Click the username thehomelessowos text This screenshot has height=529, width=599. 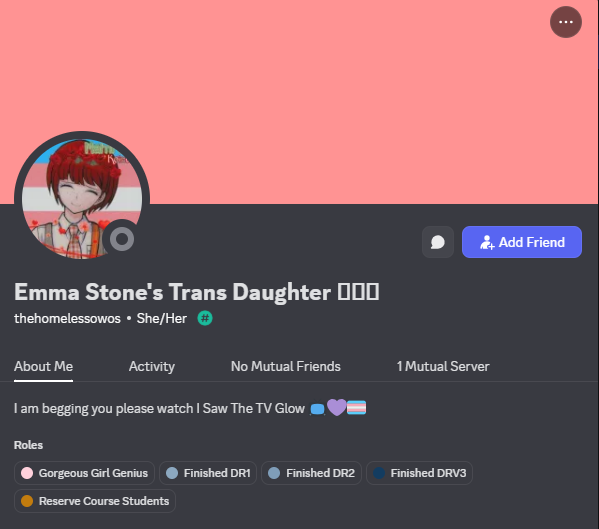(67, 319)
